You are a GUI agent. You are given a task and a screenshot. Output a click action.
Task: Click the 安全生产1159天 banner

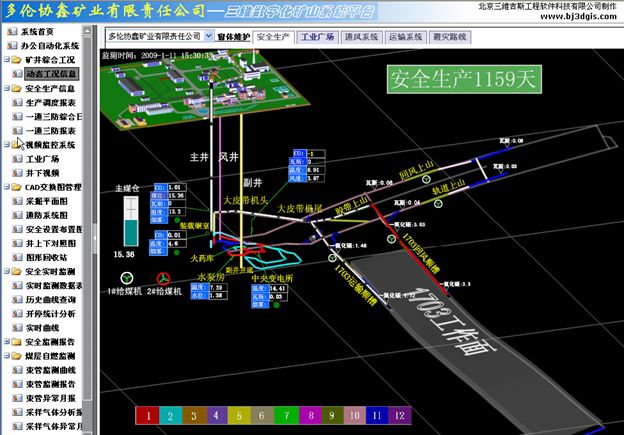click(x=464, y=79)
